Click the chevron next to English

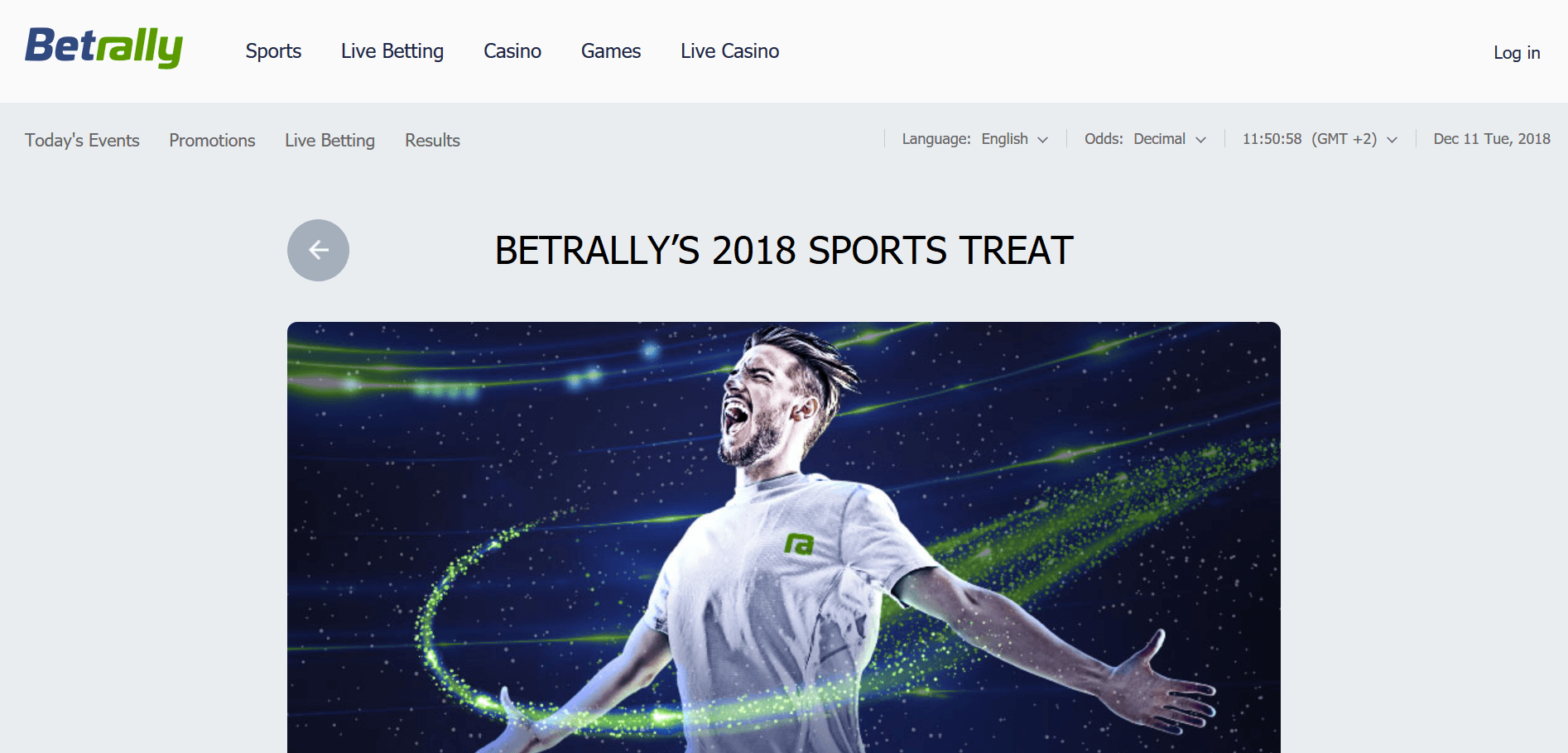1042,140
